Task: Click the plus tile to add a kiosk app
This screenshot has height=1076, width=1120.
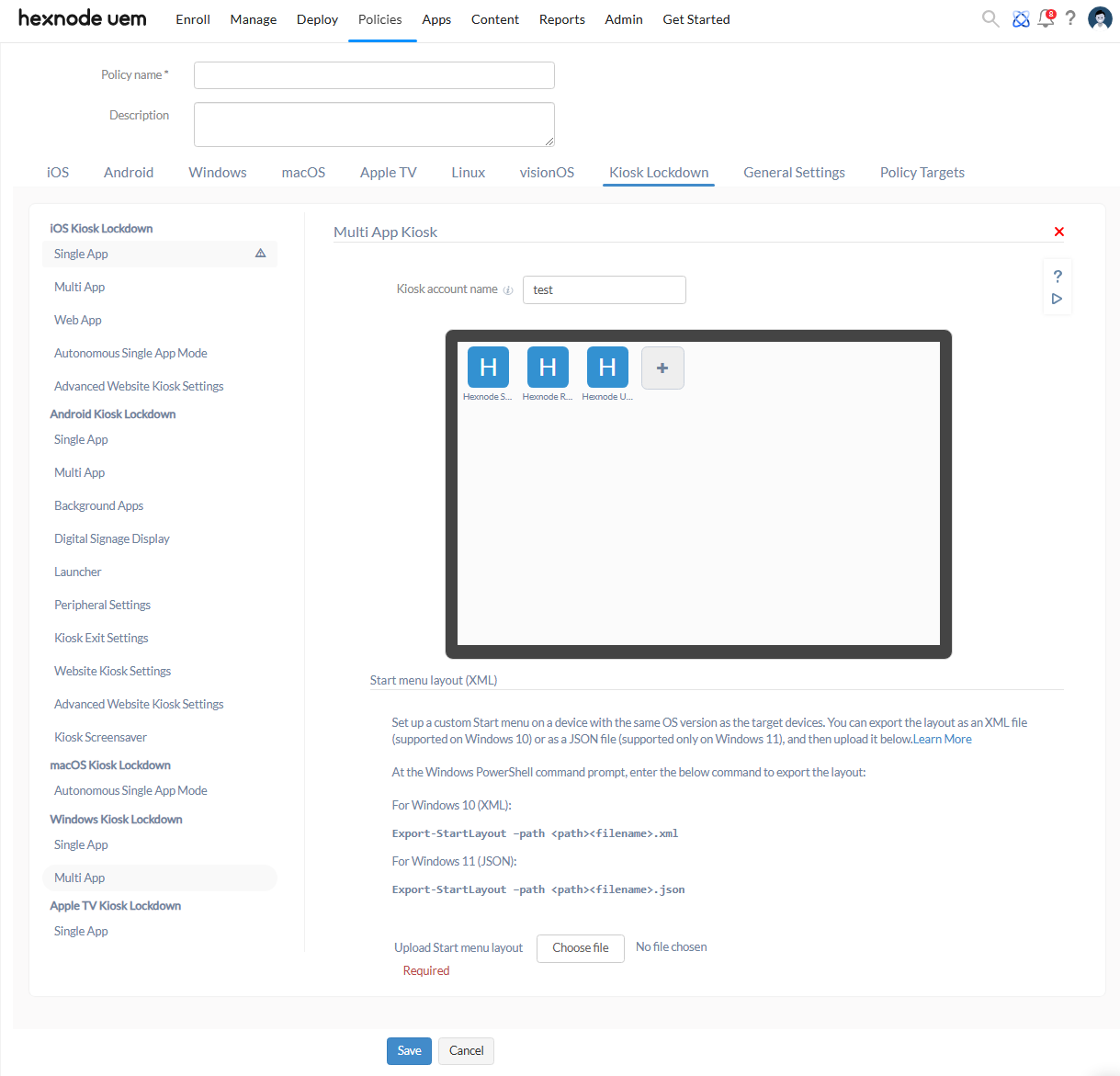Action: pyautogui.click(x=662, y=368)
